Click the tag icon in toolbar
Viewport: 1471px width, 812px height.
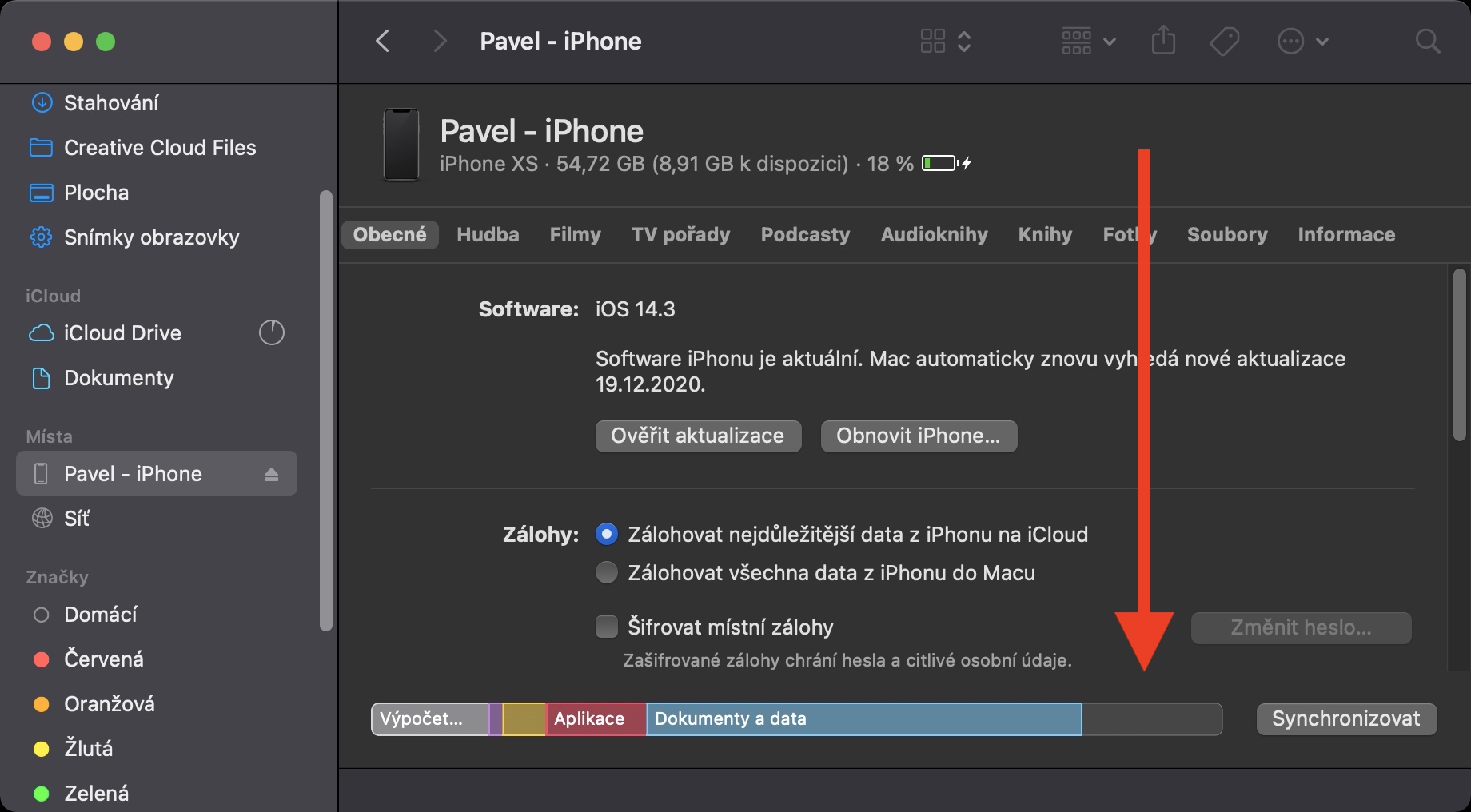1224,41
